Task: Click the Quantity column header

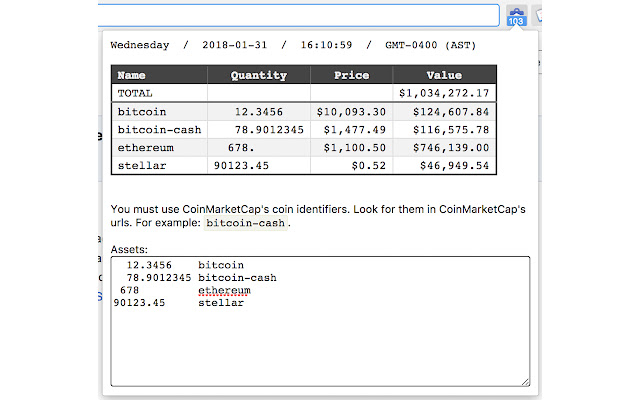Action: click(259, 75)
